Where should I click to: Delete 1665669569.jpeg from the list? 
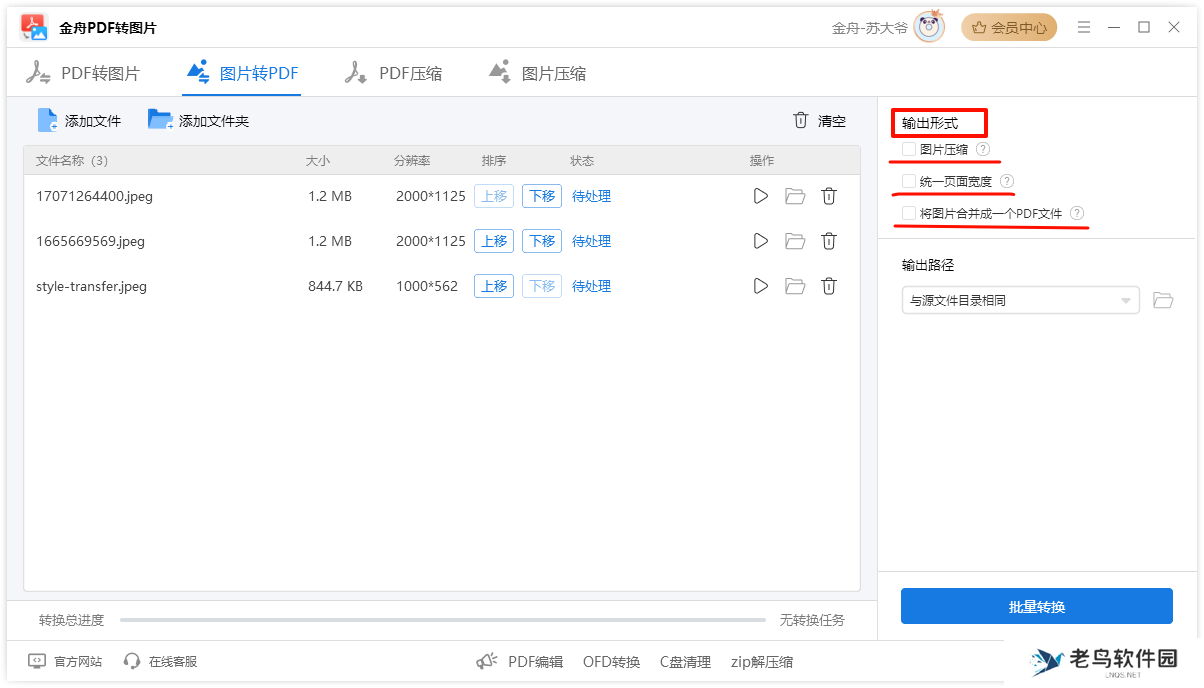point(829,241)
